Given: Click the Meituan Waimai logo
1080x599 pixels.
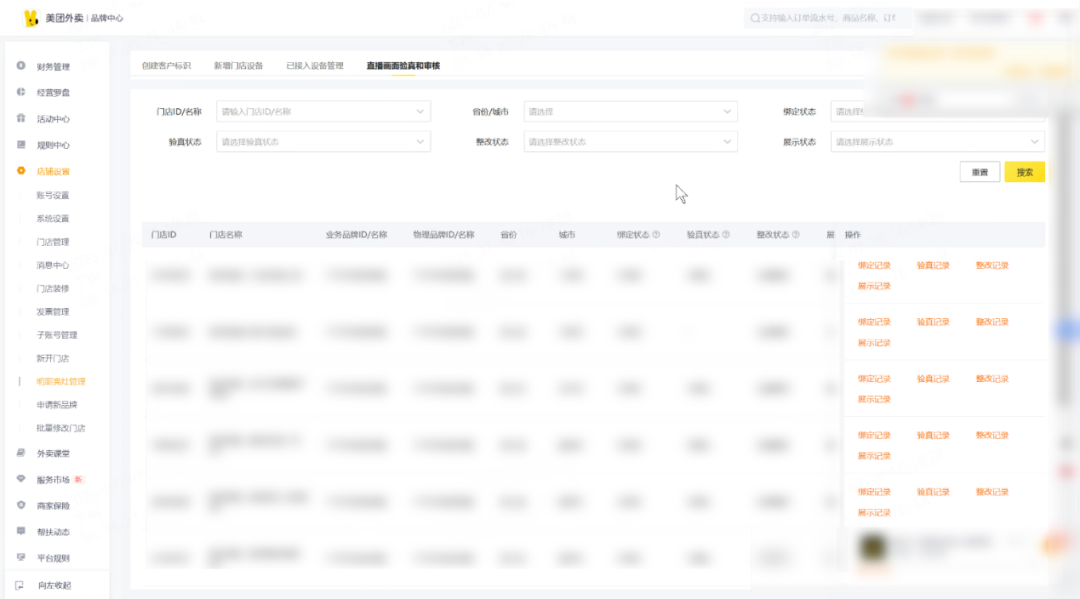Looking at the screenshot, I should (x=30, y=18).
